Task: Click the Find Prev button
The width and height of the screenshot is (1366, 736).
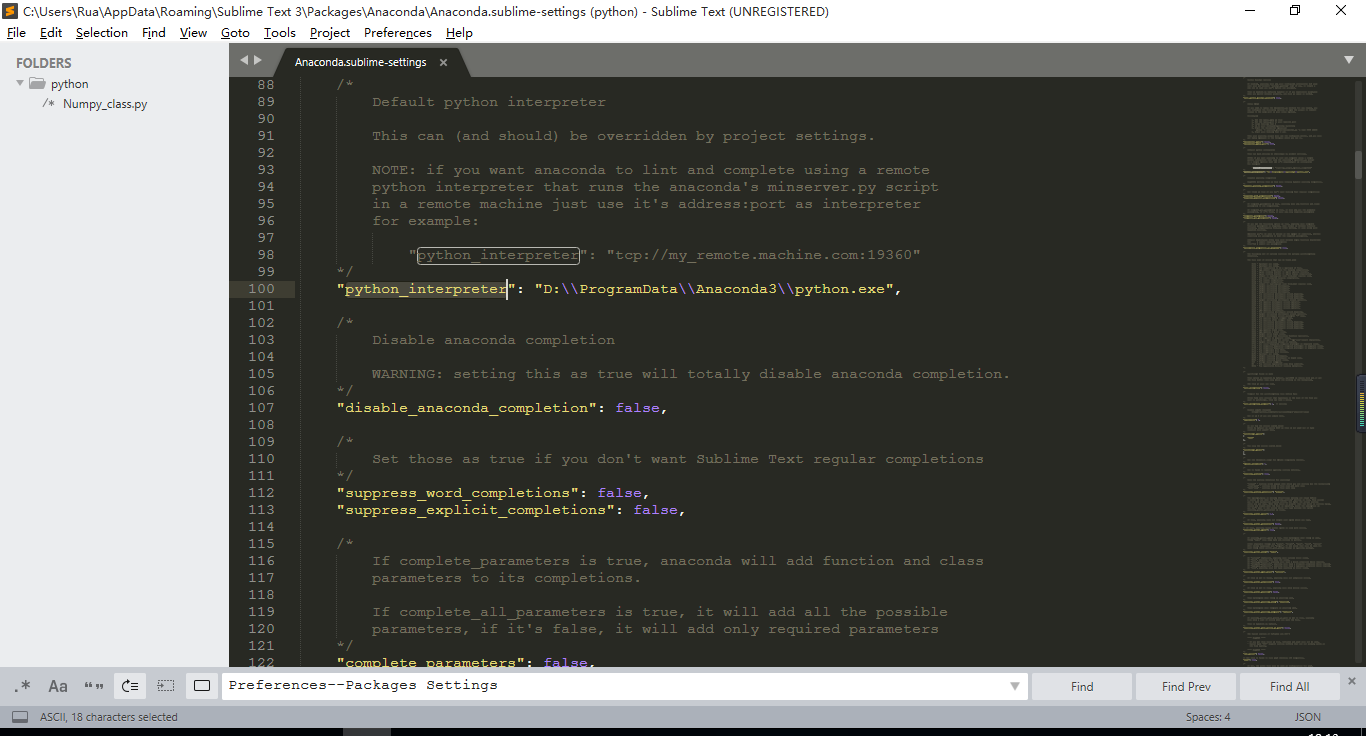Action: [x=1185, y=686]
